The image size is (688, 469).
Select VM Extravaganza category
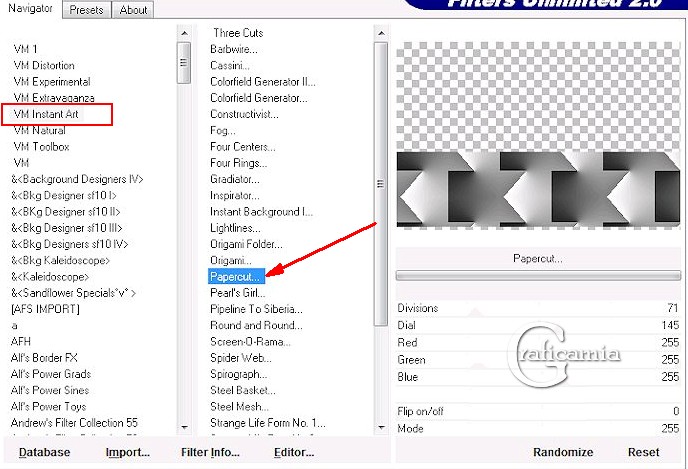[x=54, y=97]
